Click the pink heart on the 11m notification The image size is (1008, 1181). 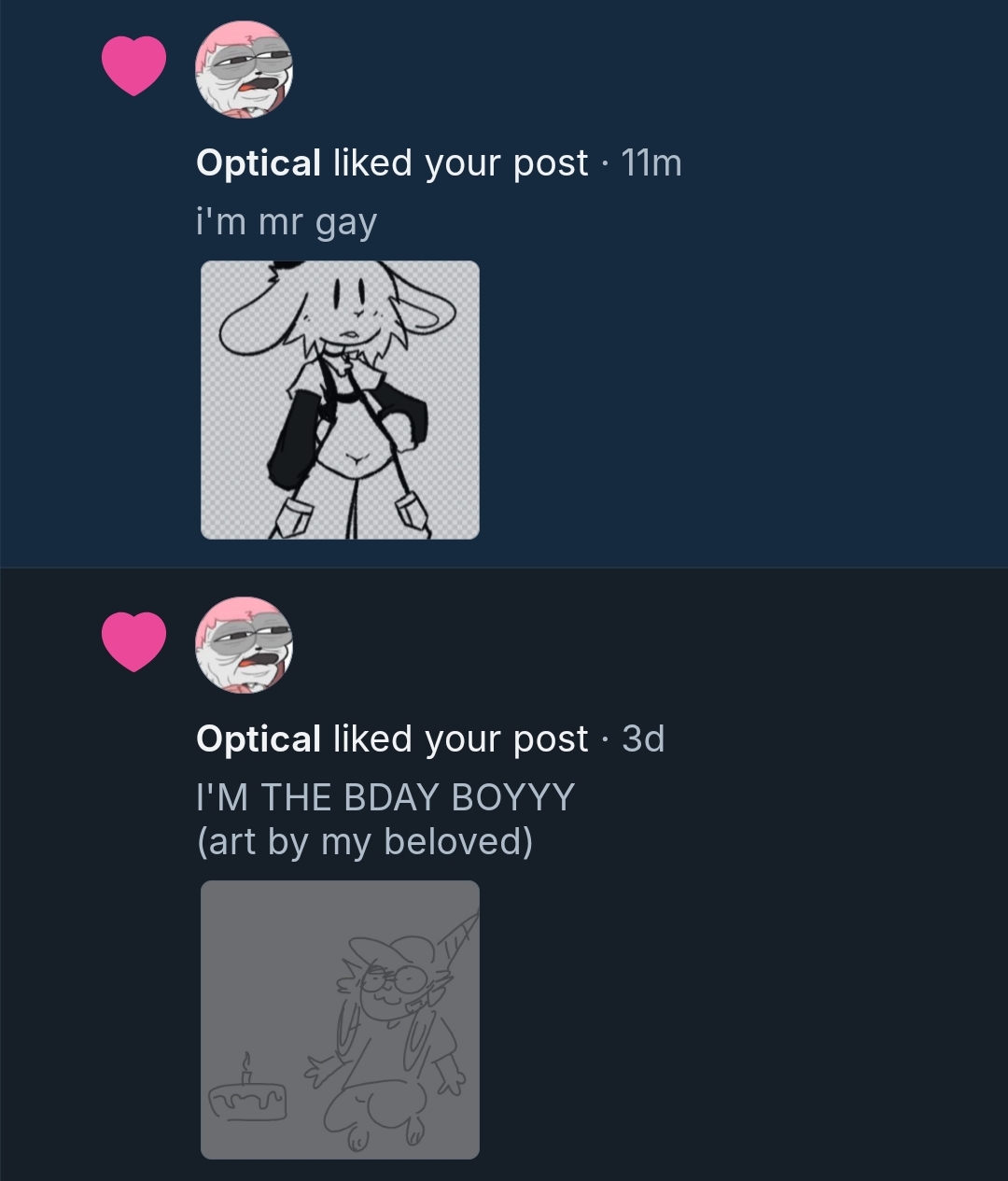133,65
